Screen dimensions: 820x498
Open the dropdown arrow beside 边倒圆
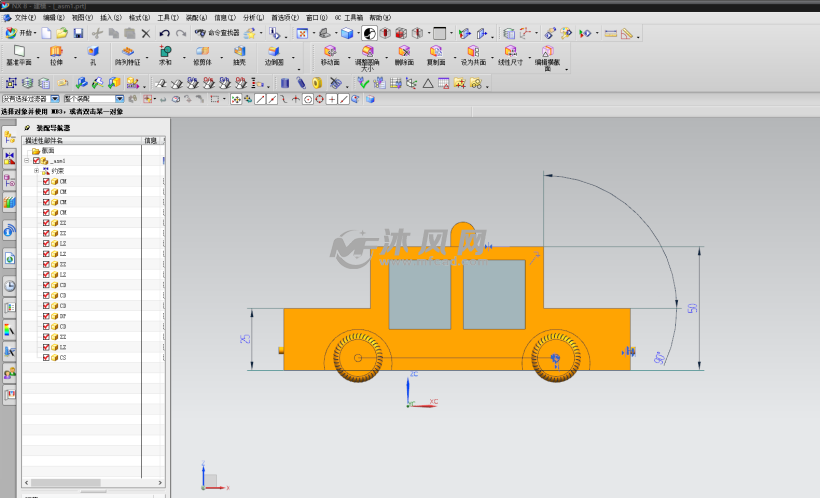(x=293, y=57)
